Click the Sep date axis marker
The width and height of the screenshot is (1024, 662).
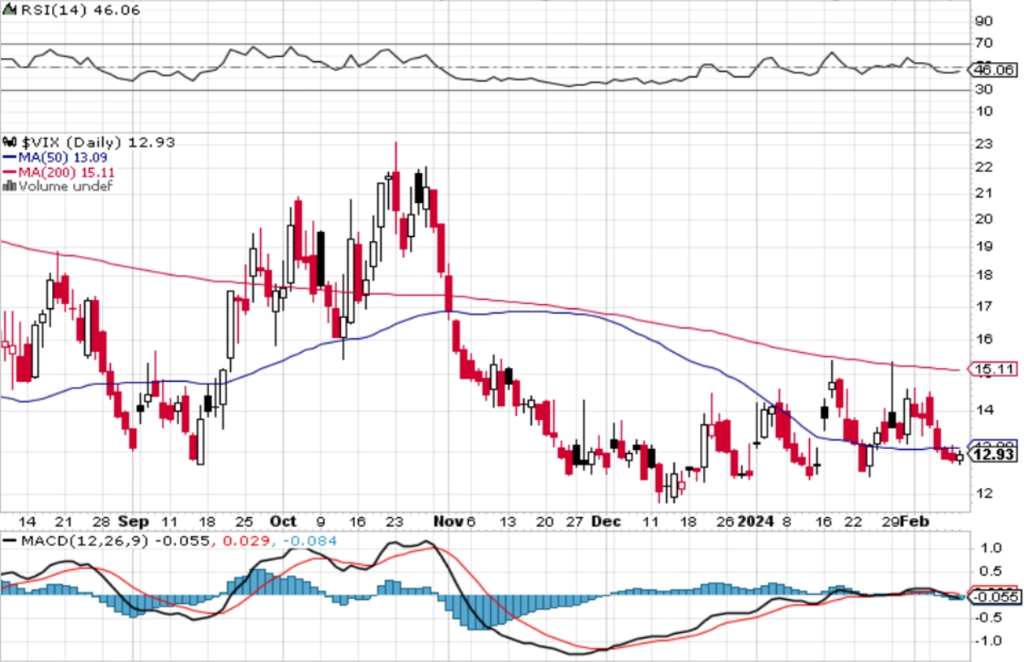[x=133, y=522]
